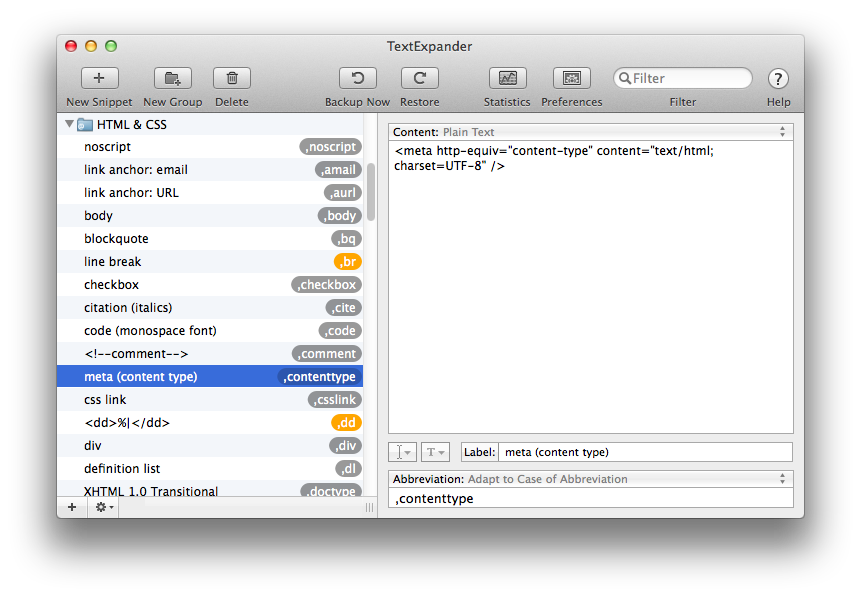Click the New Snippet toolbar icon
This screenshot has width=861, height=597.
(99, 78)
